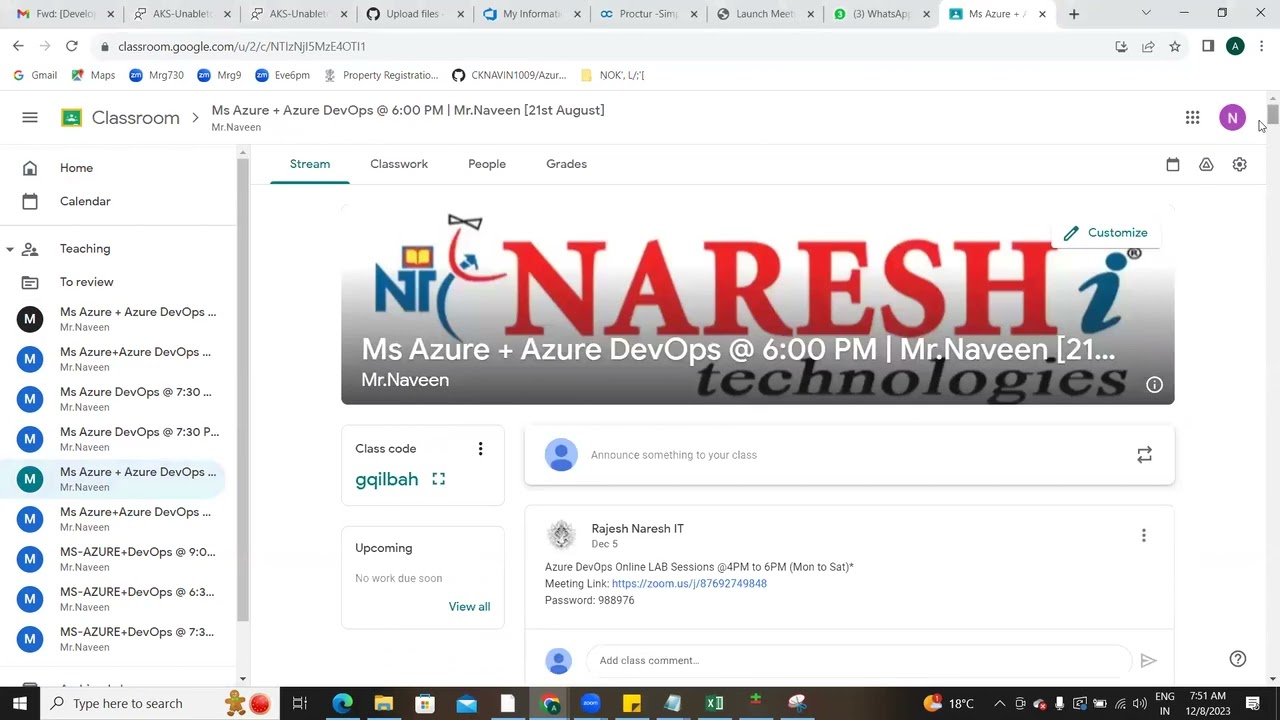Click the browser back arrow
The image size is (1280, 720).
(x=18, y=46)
